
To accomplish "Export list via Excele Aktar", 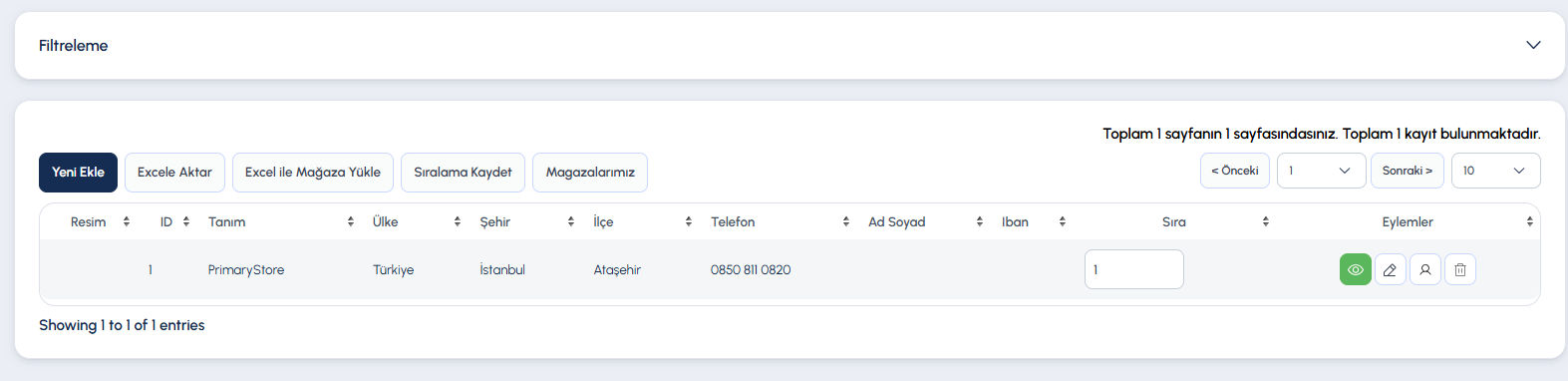I will pos(174,172).
